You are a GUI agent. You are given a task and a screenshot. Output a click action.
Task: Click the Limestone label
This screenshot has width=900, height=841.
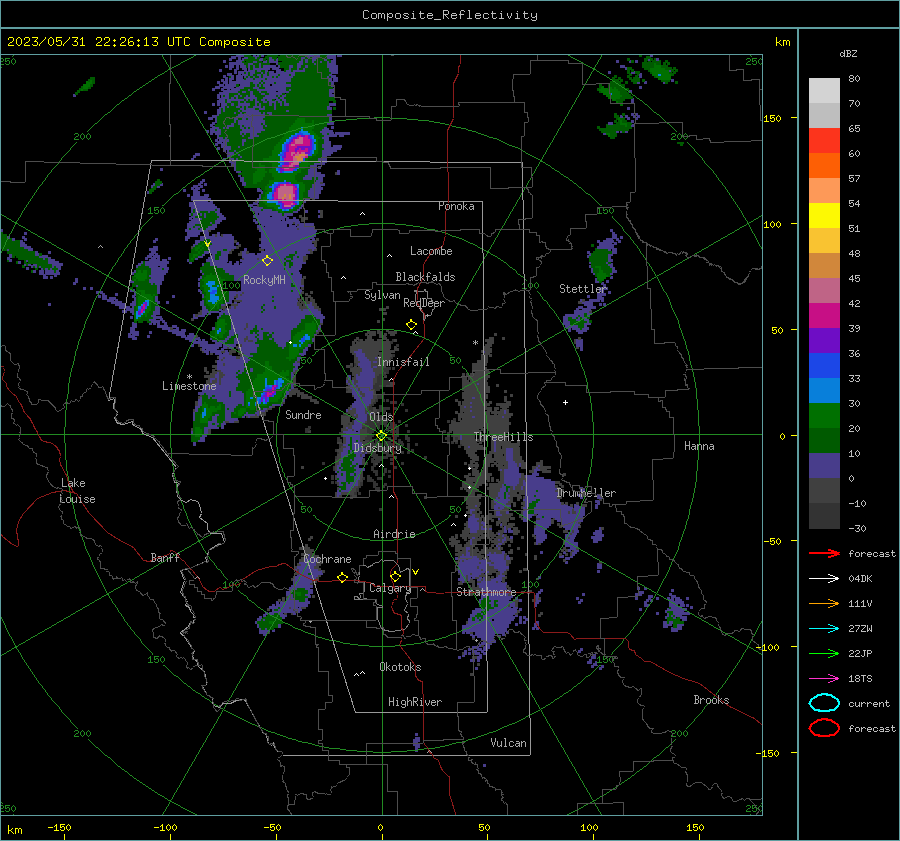(x=189, y=386)
